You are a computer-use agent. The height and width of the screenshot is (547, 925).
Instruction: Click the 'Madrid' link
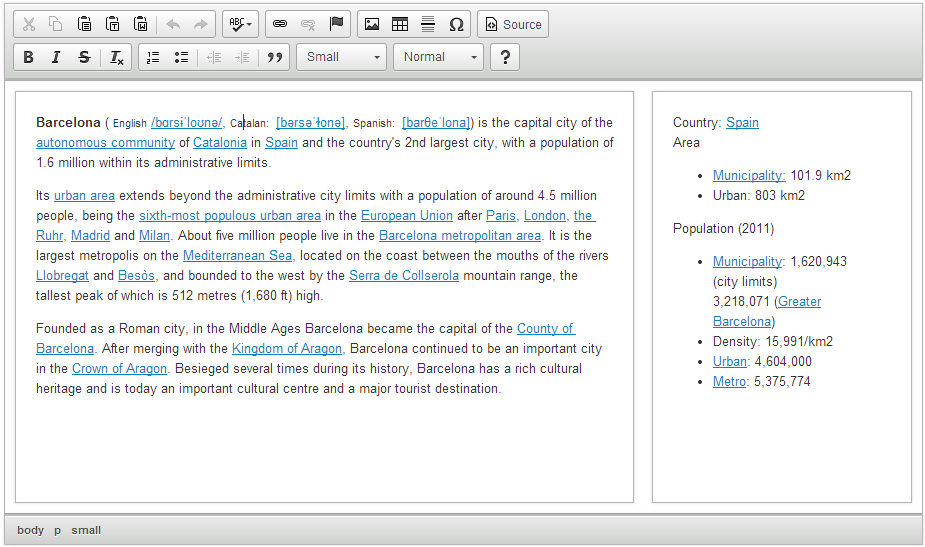point(90,235)
